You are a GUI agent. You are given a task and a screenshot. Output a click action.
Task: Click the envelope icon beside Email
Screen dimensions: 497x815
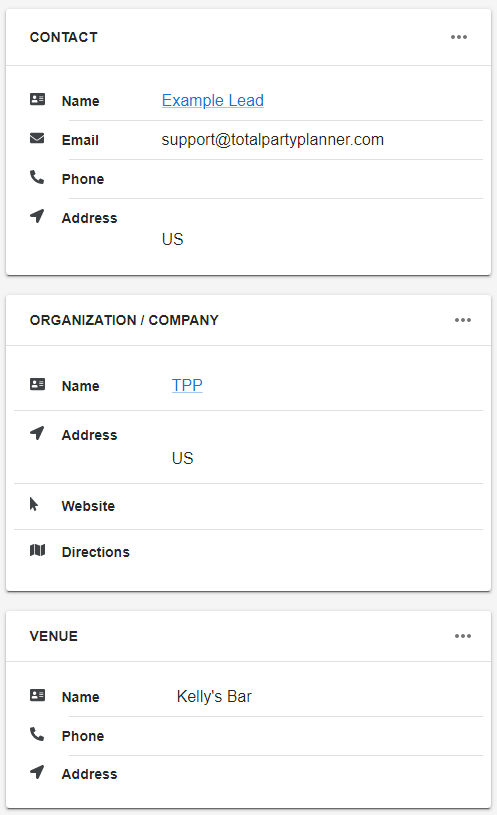coord(37,138)
